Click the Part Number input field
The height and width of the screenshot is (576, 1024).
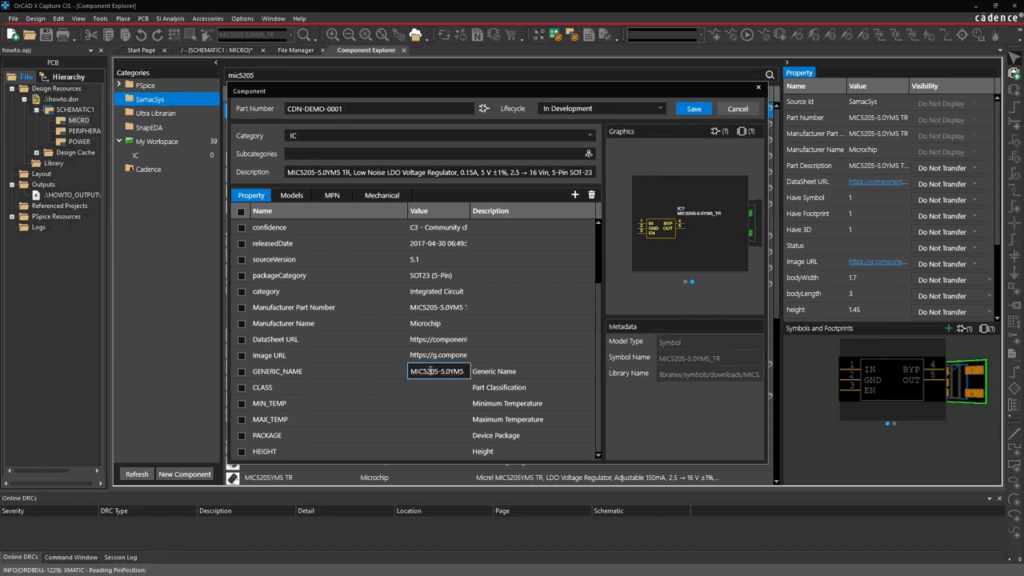tap(377, 109)
